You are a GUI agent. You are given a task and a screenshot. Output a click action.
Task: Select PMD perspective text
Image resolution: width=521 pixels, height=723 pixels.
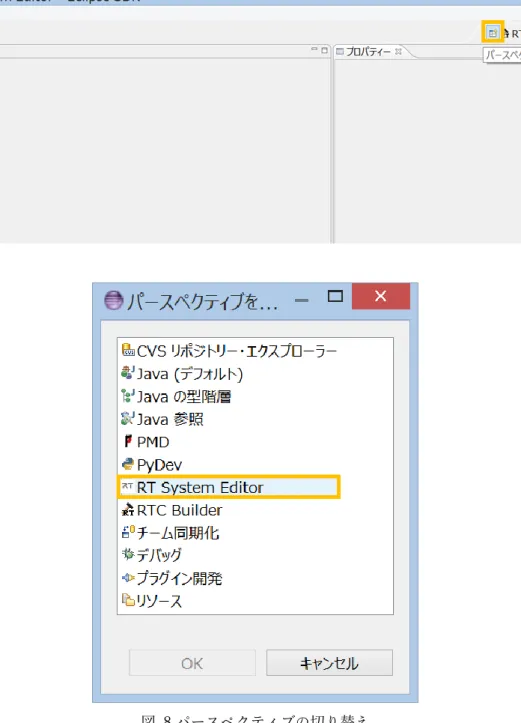coord(153,442)
